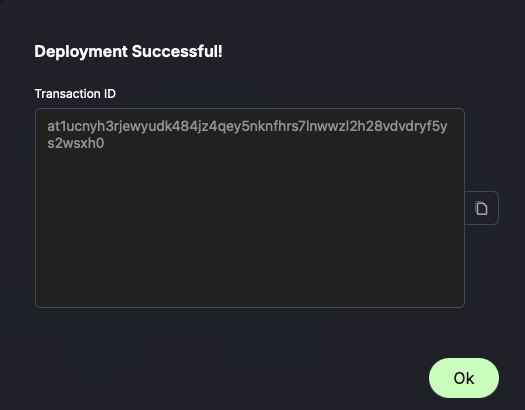The image size is (525, 410).
Task: Click the bottom empty region of the ID textarea
Action: click(250, 268)
